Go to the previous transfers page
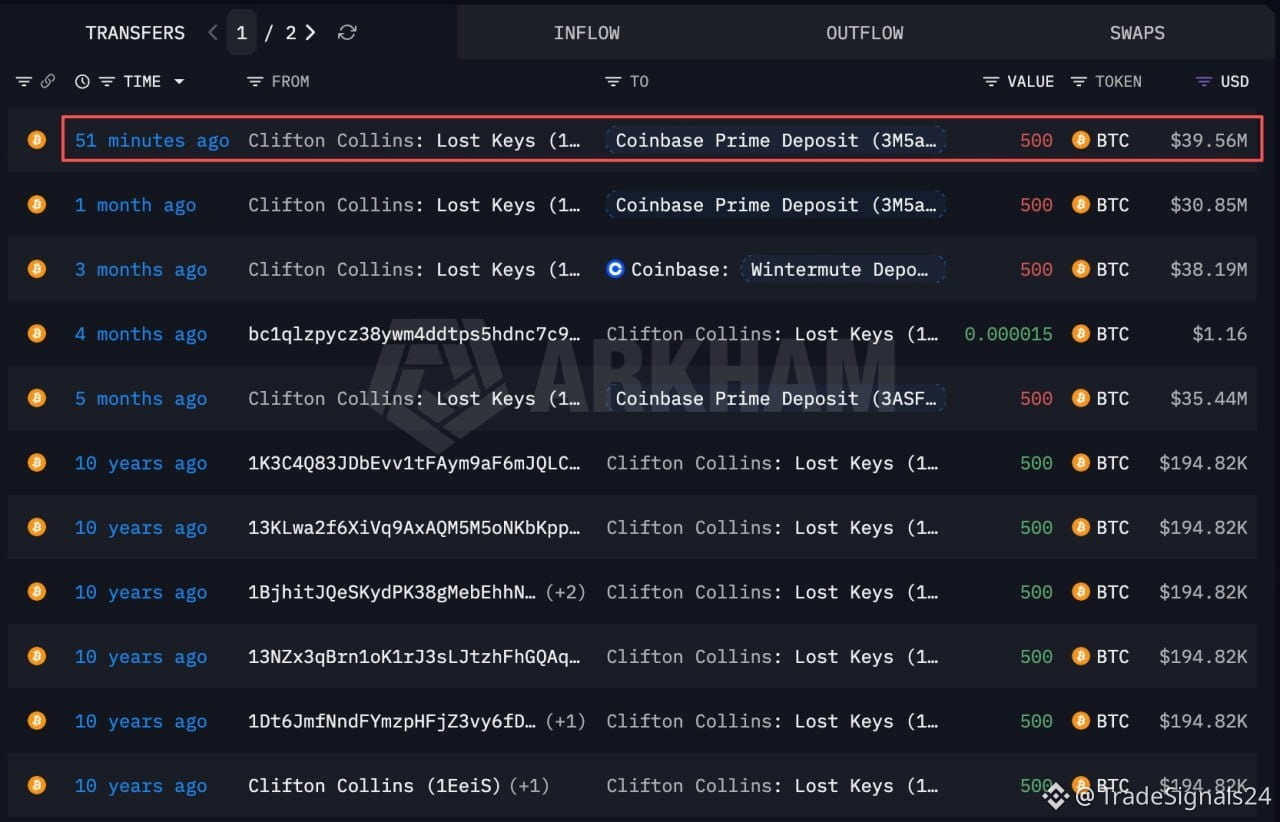 coord(213,33)
